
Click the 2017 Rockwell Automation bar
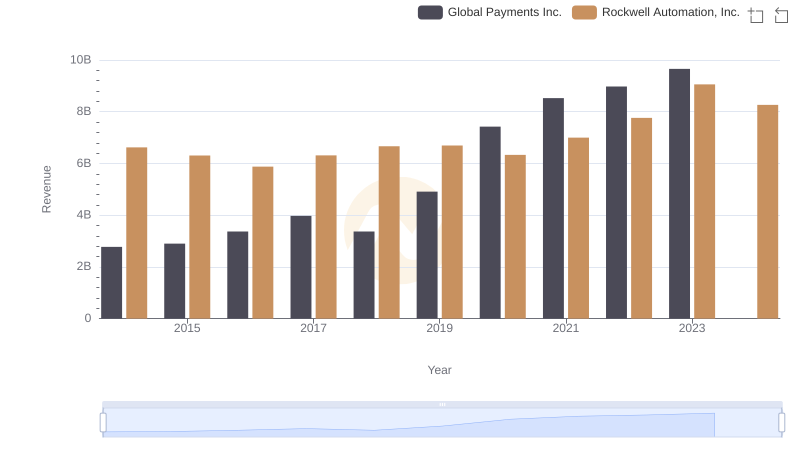point(326,237)
